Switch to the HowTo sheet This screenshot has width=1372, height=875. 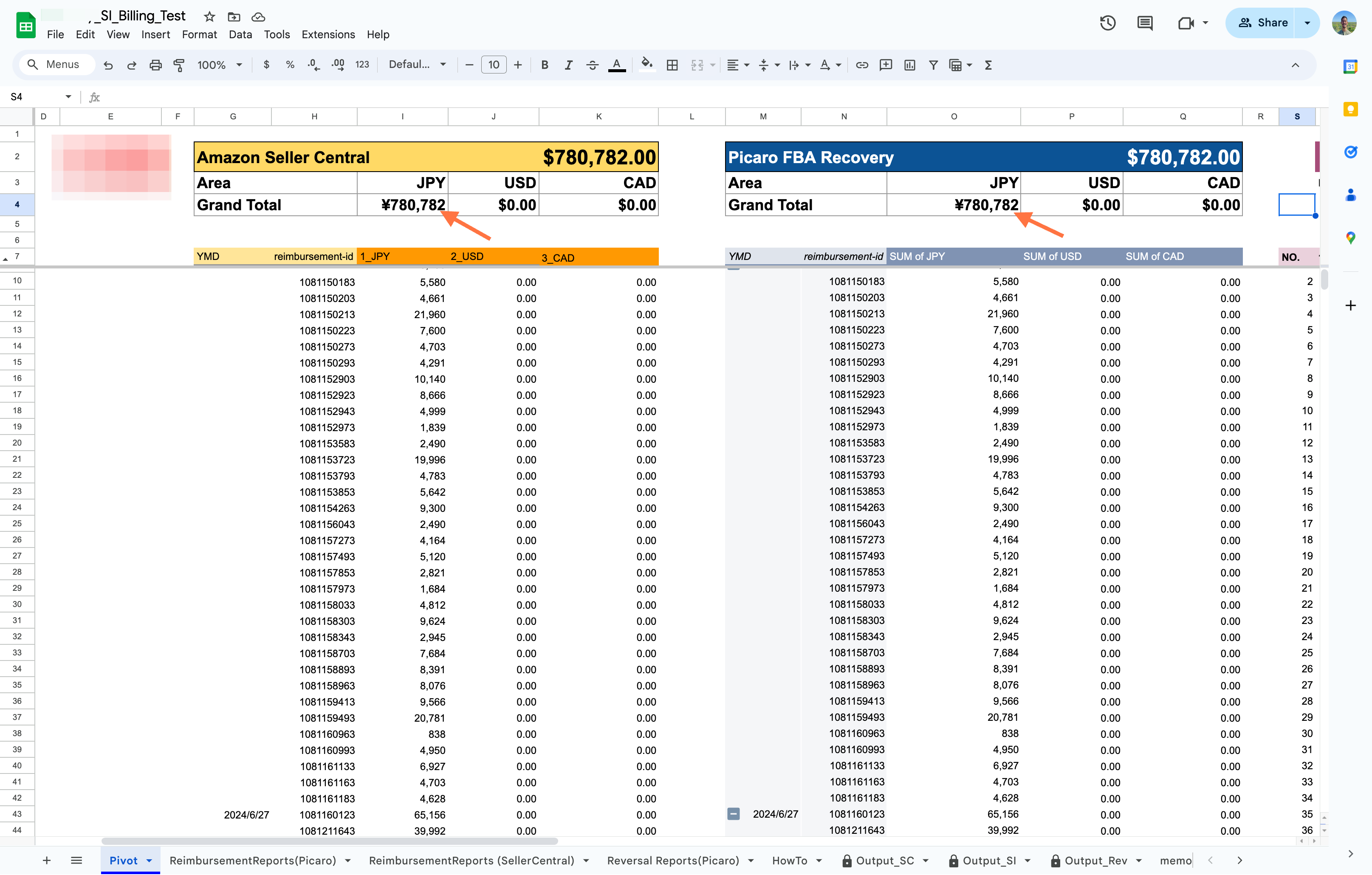point(790,861)
